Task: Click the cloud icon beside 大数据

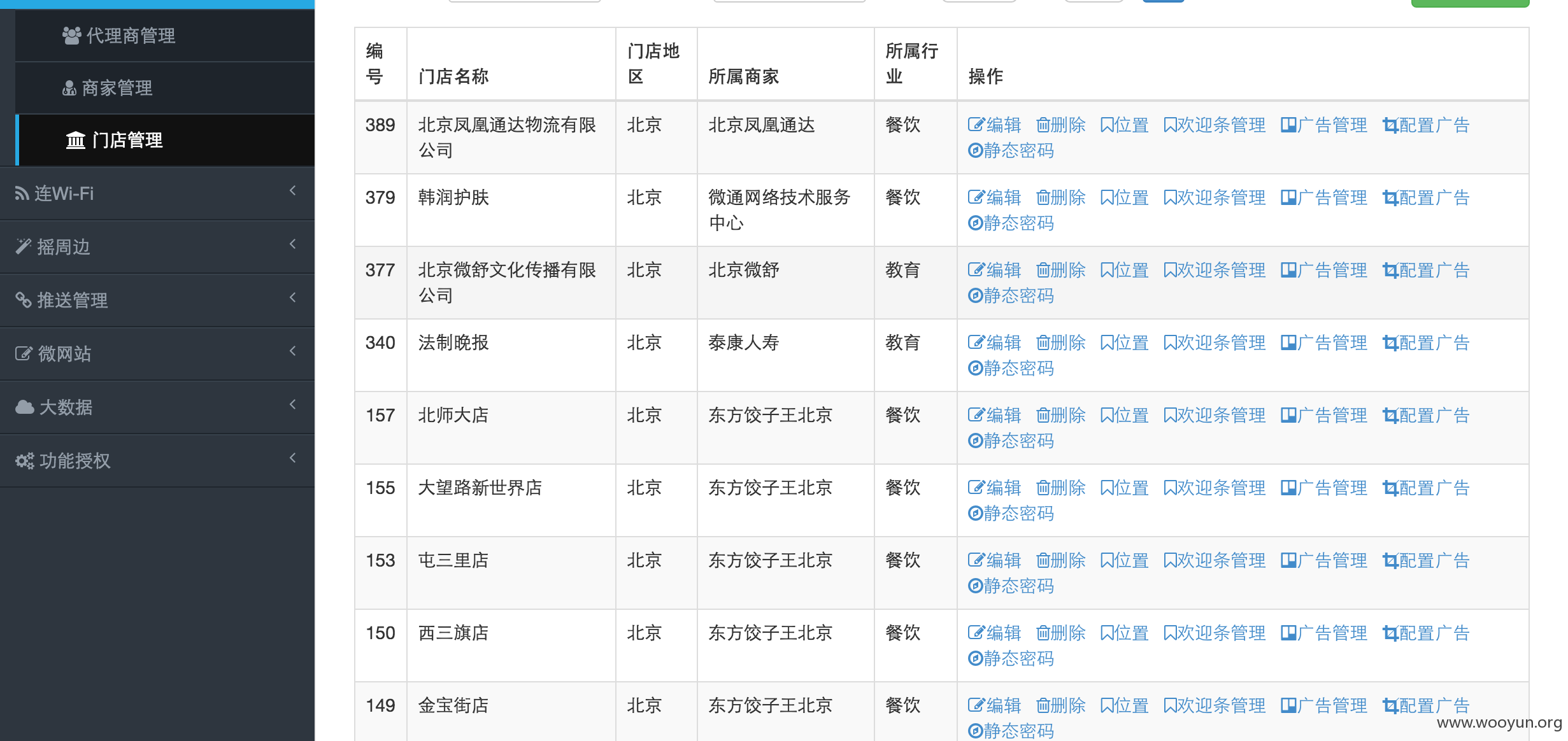Action: point(25,407)
